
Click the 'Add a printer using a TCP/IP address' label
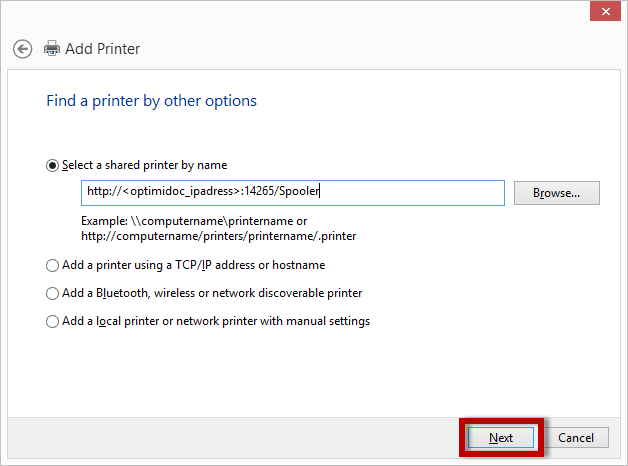[193, 265]
